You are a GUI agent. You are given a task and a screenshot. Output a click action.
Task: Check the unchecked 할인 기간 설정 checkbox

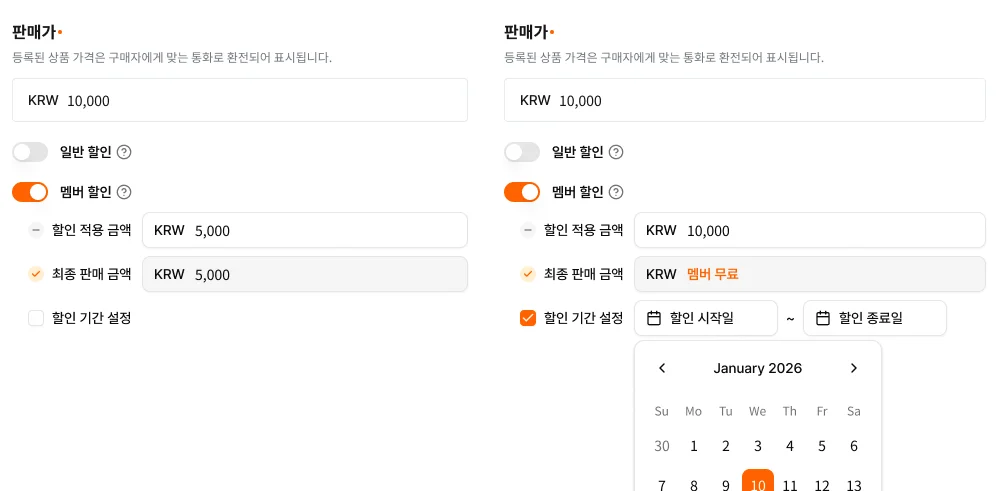pos(36,318)
